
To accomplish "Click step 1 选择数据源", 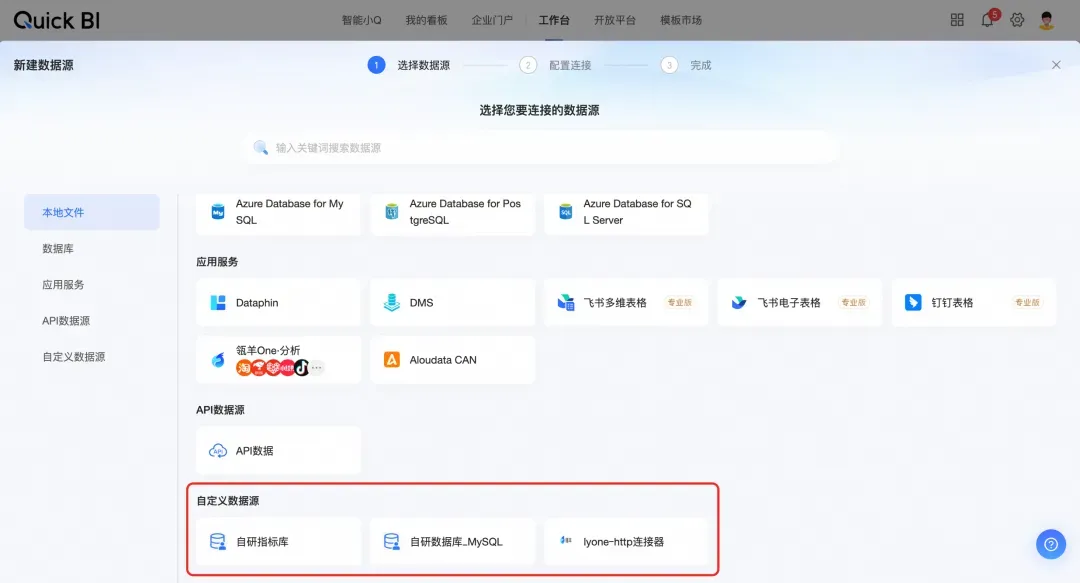I will [408, 65].
